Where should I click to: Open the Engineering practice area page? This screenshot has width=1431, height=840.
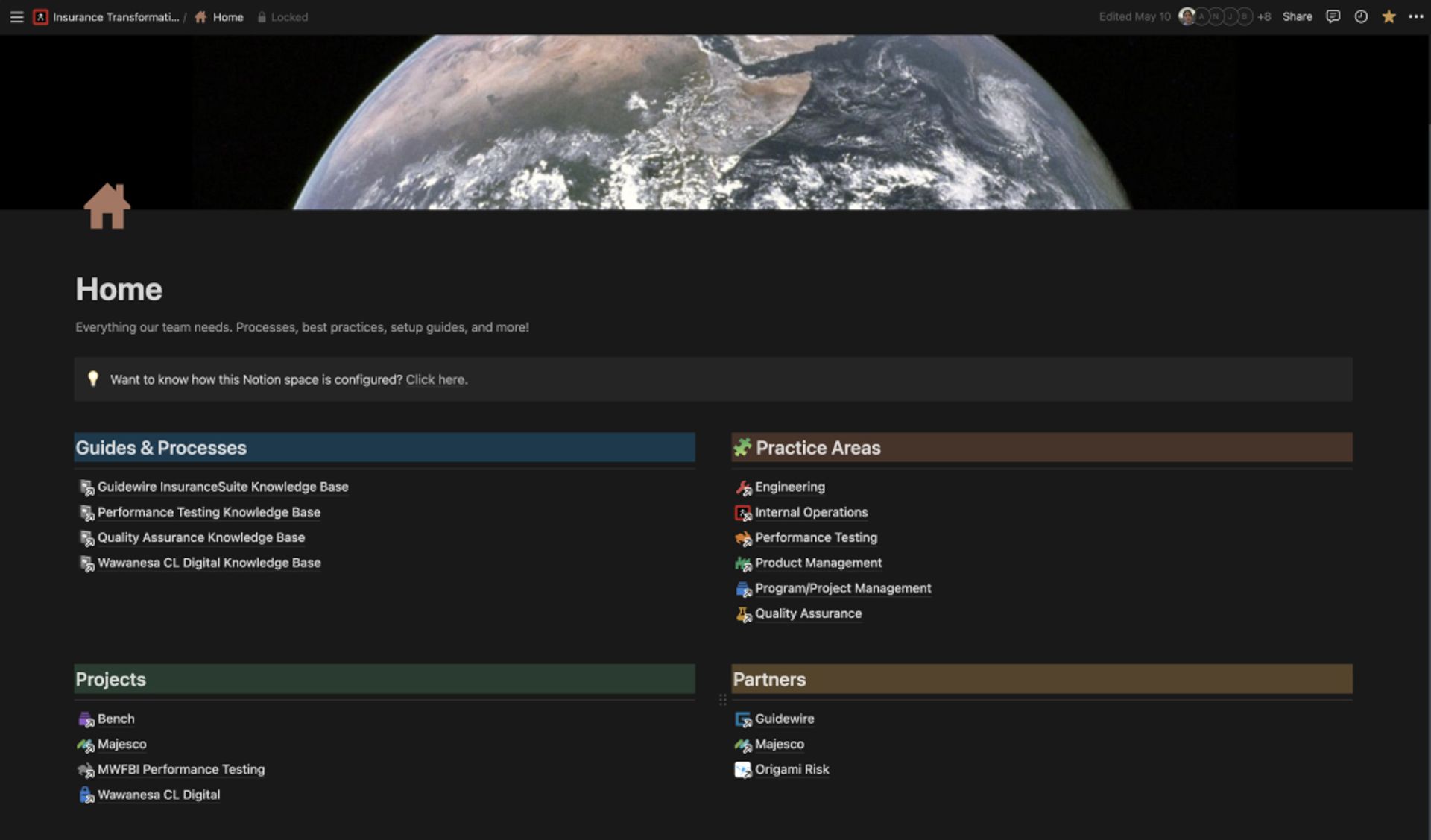click(790, 487)
